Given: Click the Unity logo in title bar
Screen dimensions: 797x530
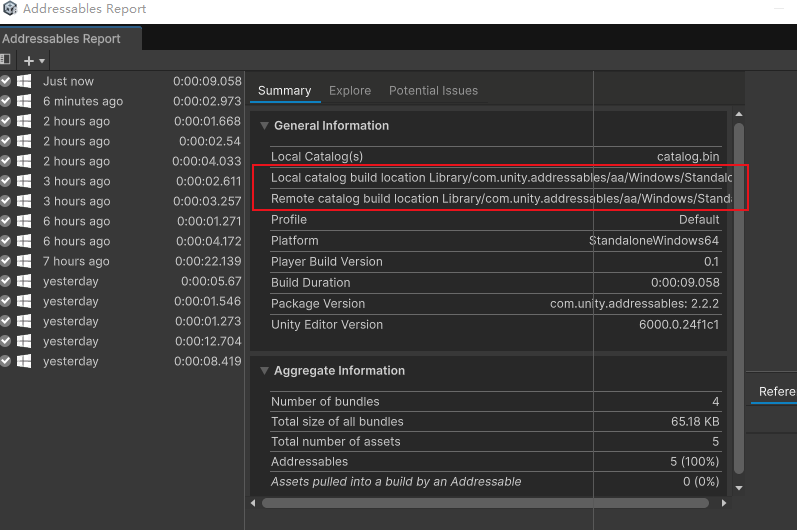Looking at the screenshot, I should coord(10,9).
